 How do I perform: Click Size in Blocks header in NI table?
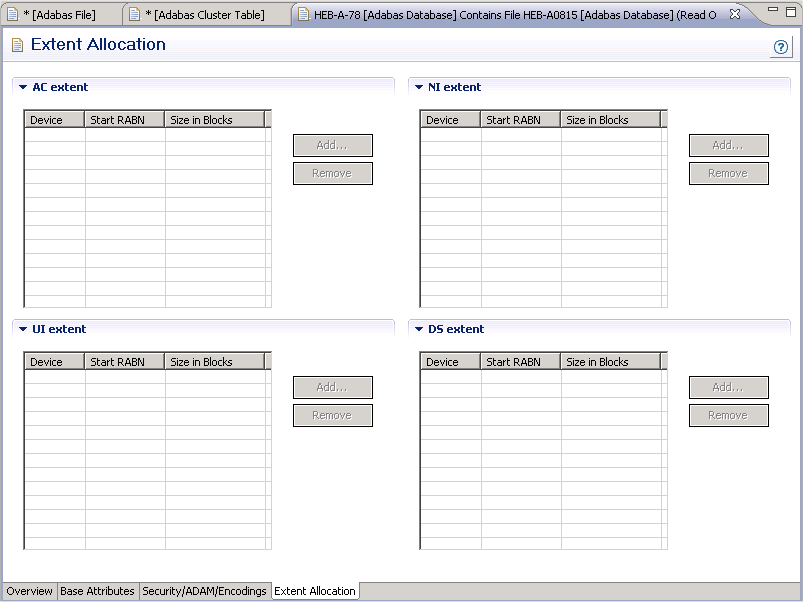[x=610, y=120]
